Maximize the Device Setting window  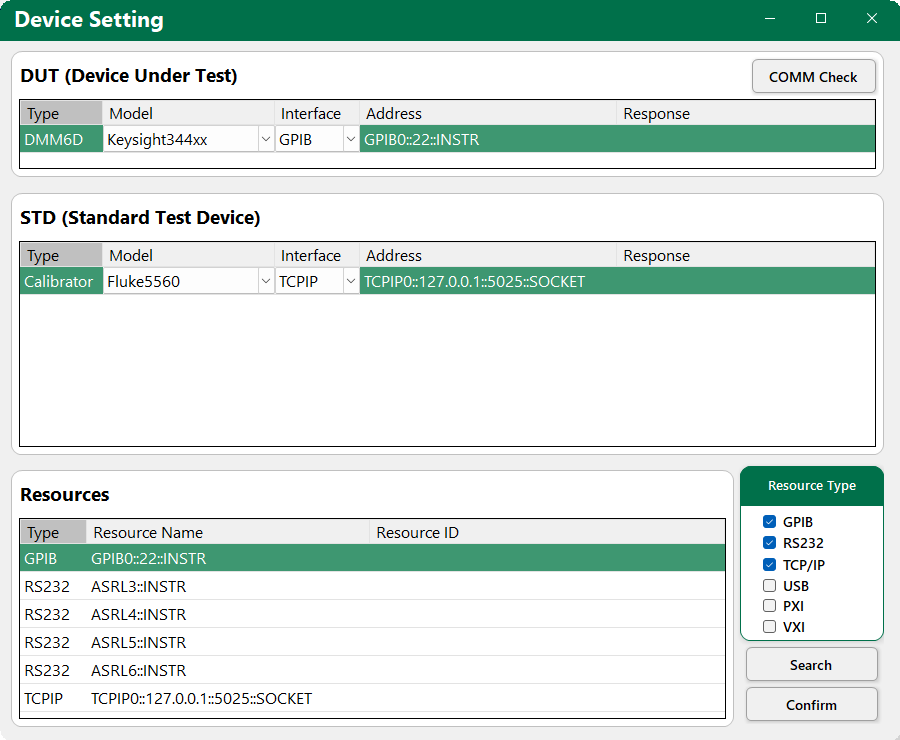point(821,19)
